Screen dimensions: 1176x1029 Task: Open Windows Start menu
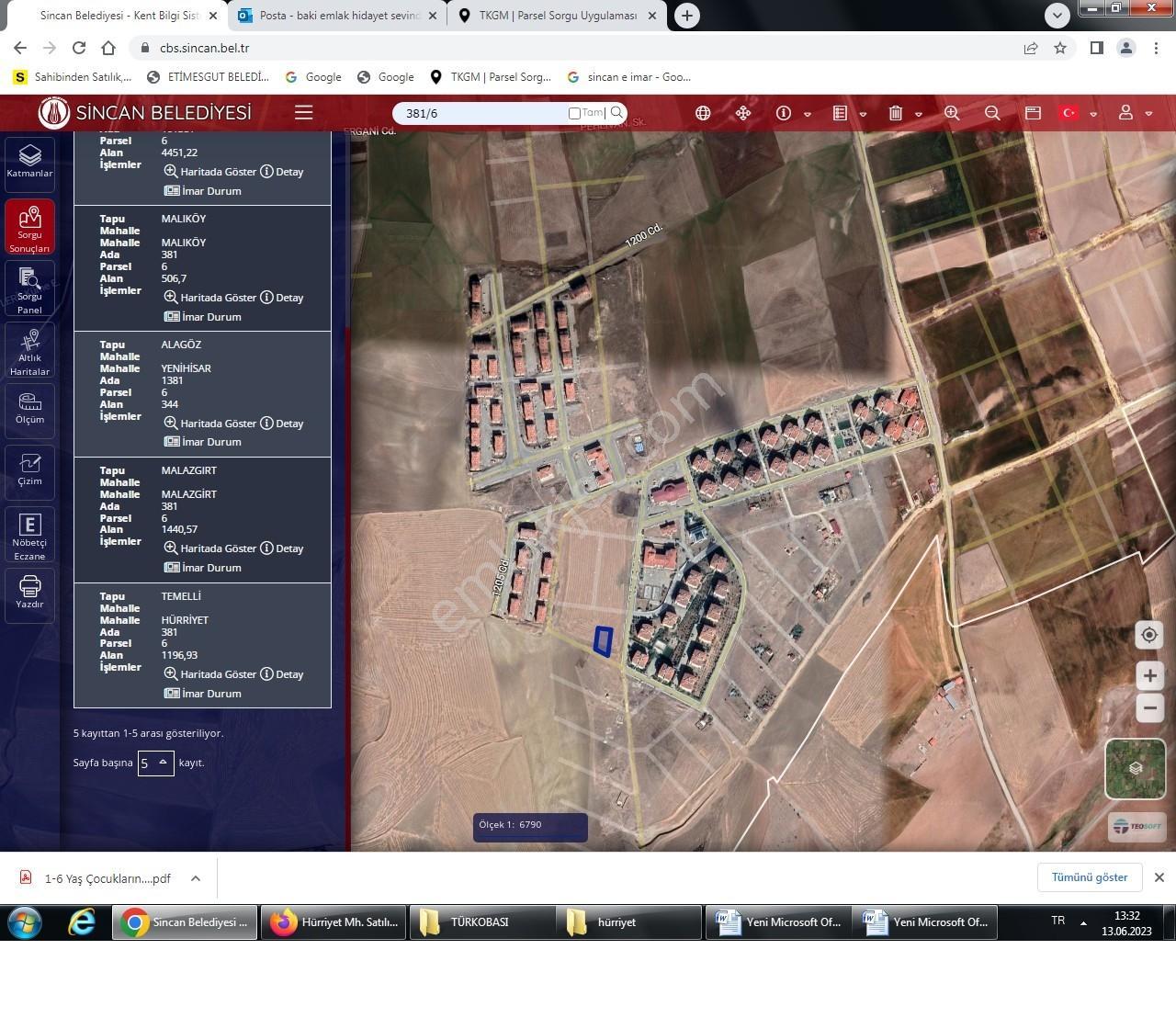25,922
